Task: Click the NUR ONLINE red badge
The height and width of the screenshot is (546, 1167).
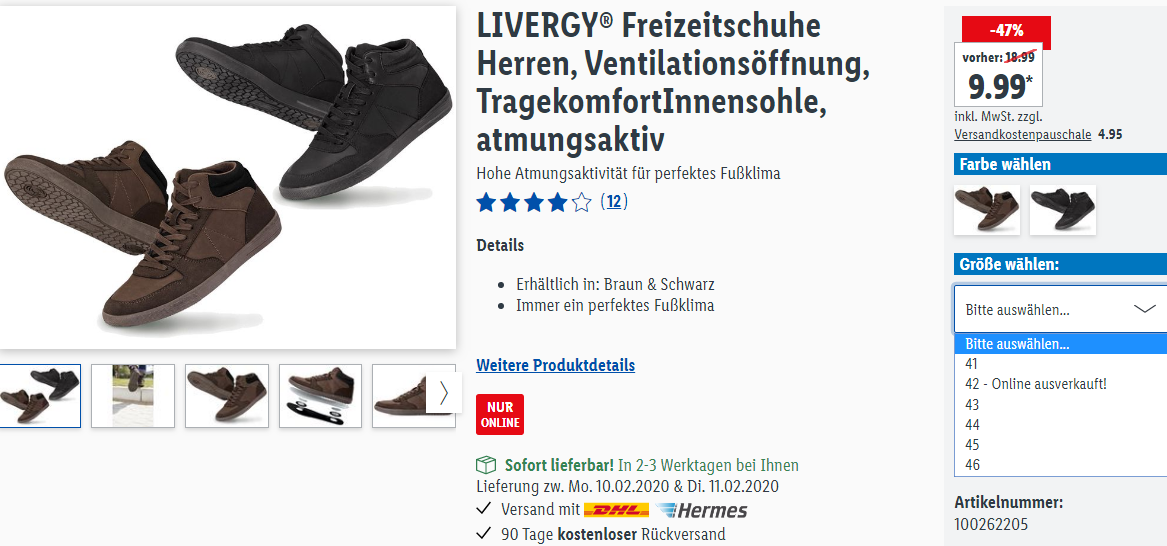Action: click(x=500, y=414)
